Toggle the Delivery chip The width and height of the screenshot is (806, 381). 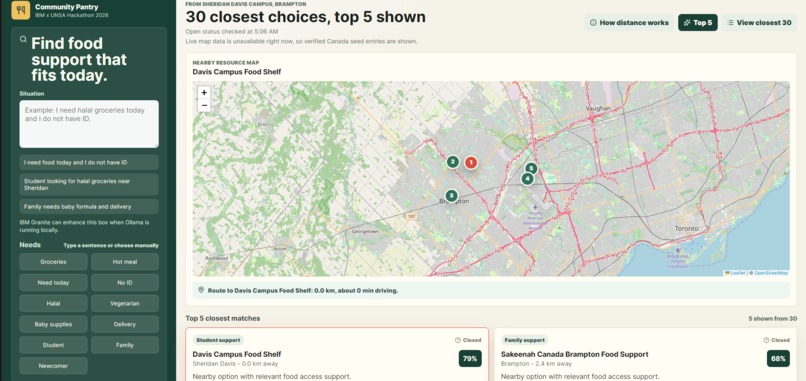click(125, 324)
